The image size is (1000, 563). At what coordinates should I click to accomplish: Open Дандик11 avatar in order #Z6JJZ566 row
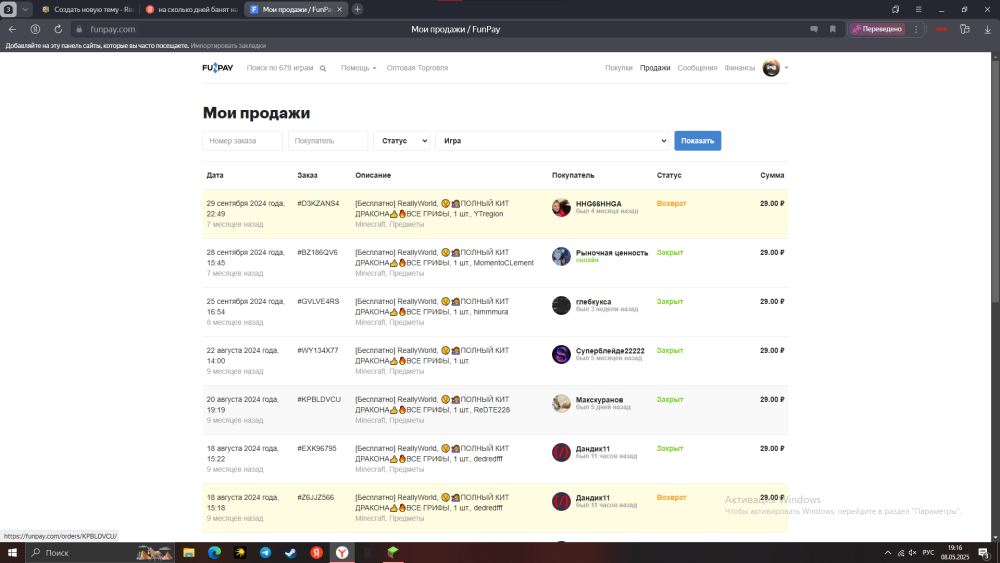(x=561, y=502)
